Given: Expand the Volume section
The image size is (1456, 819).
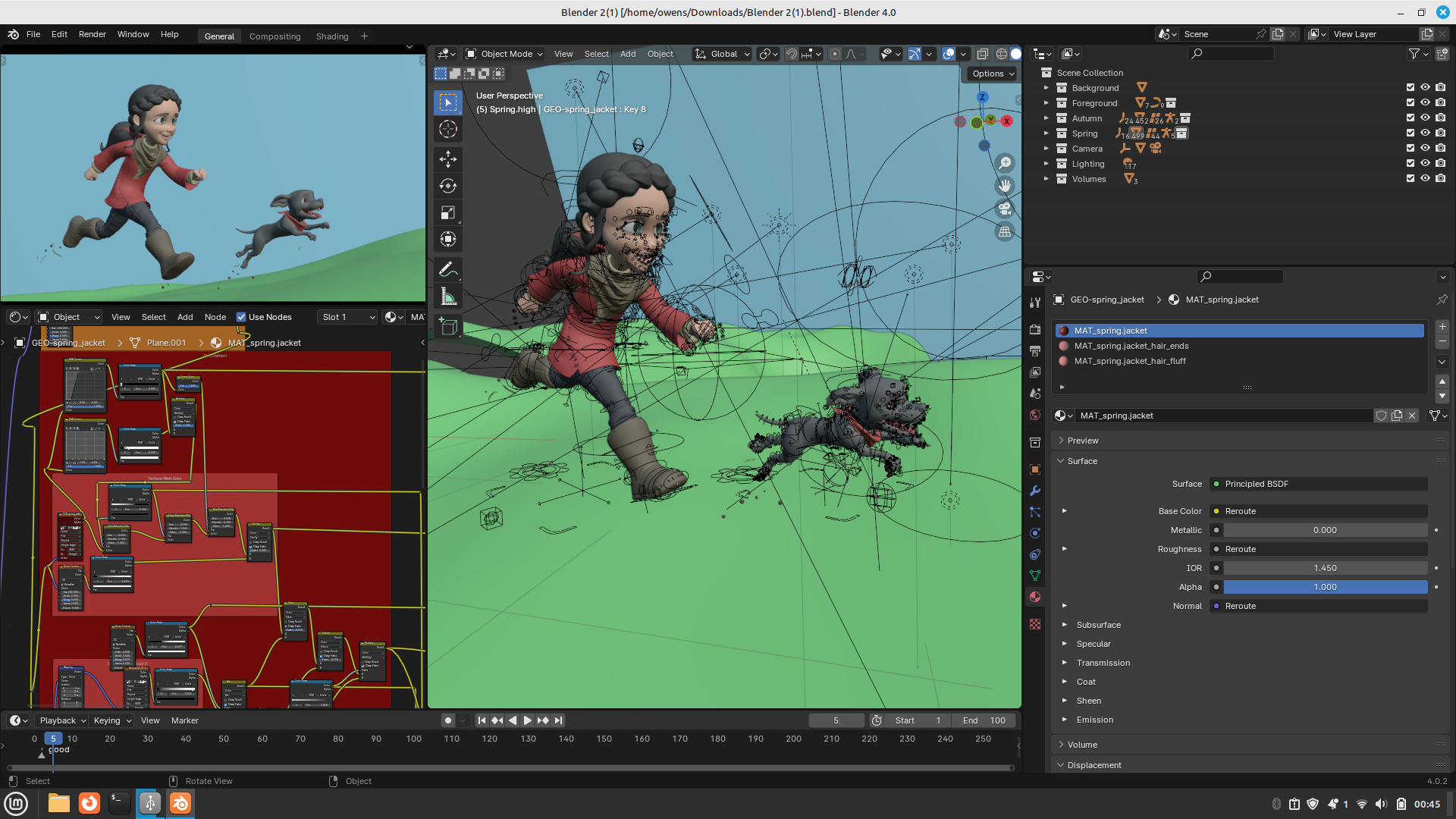Looking at the screenshot, I should (1082, 745).
